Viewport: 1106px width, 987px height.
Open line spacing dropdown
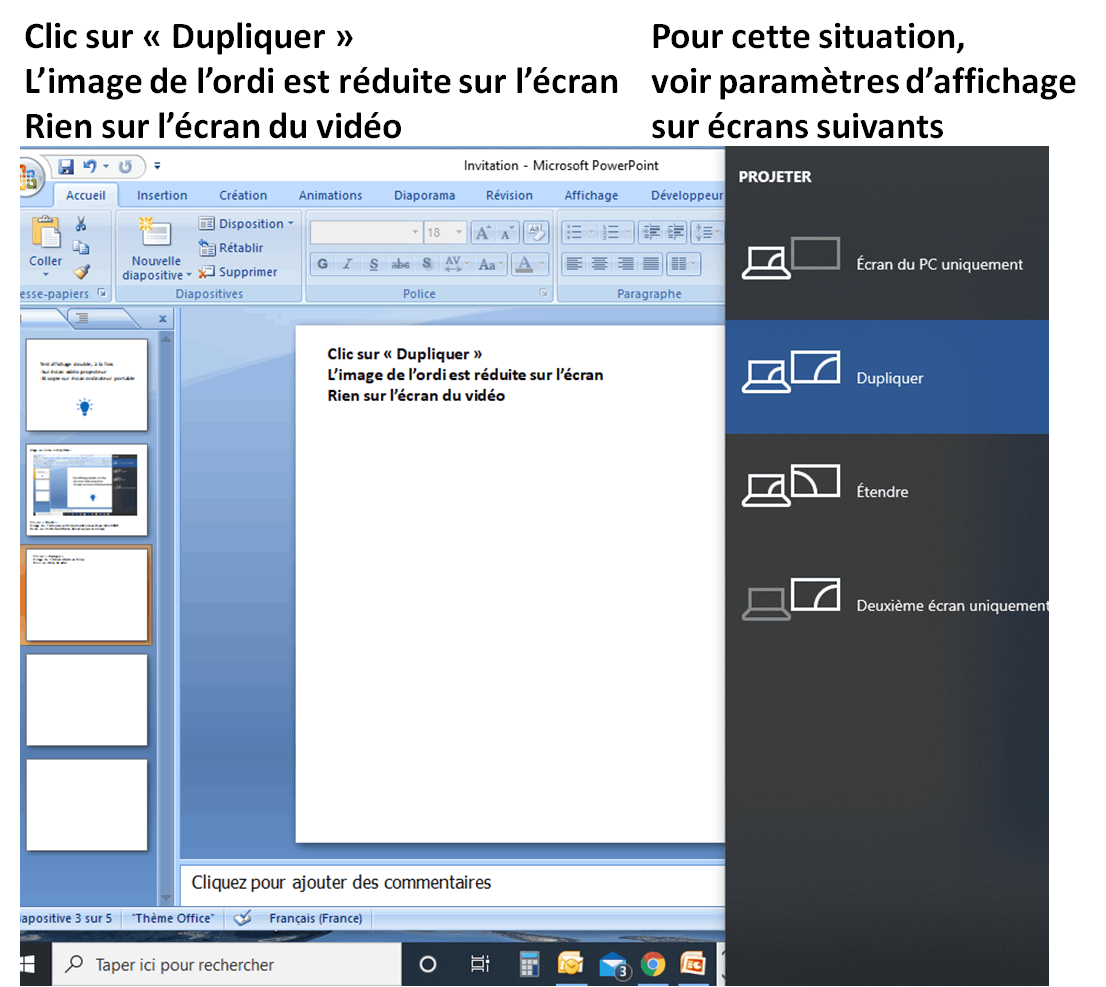[x=707, y=232]
